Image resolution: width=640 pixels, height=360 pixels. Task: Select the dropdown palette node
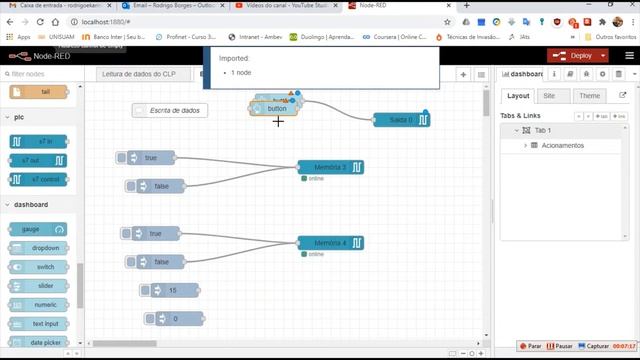[x=38, y=248]
